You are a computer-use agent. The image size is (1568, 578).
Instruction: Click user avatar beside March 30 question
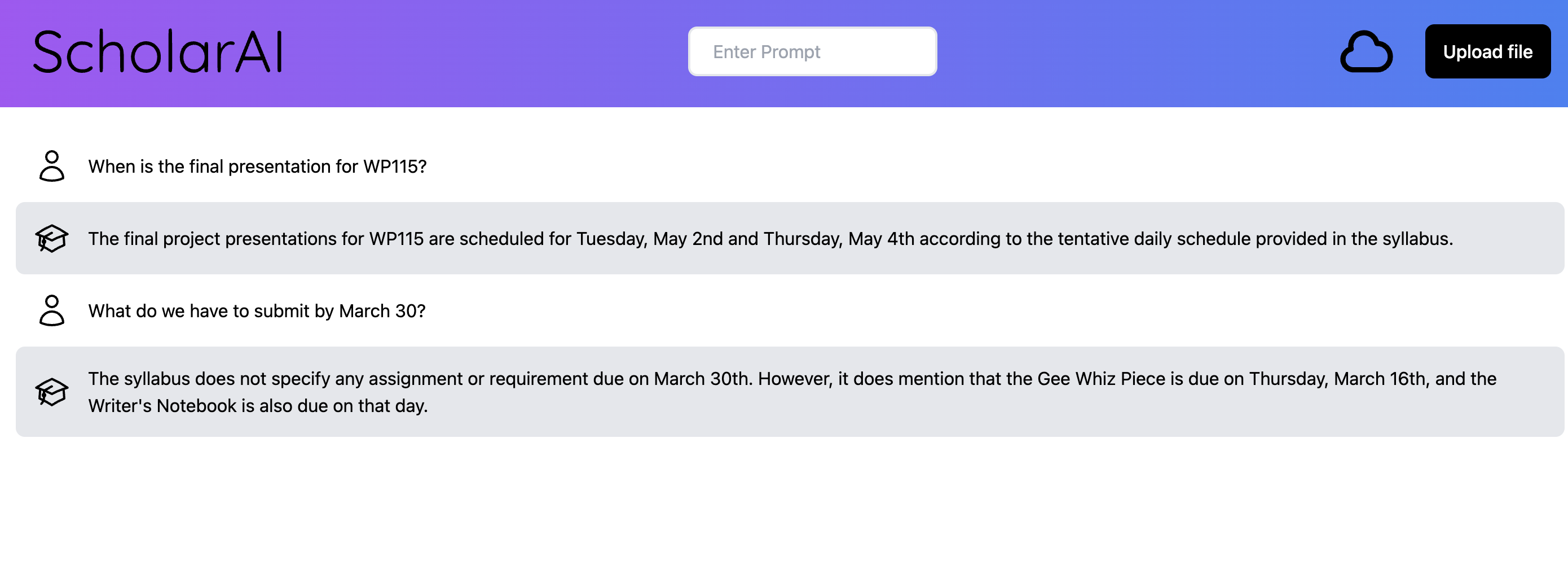52,310
